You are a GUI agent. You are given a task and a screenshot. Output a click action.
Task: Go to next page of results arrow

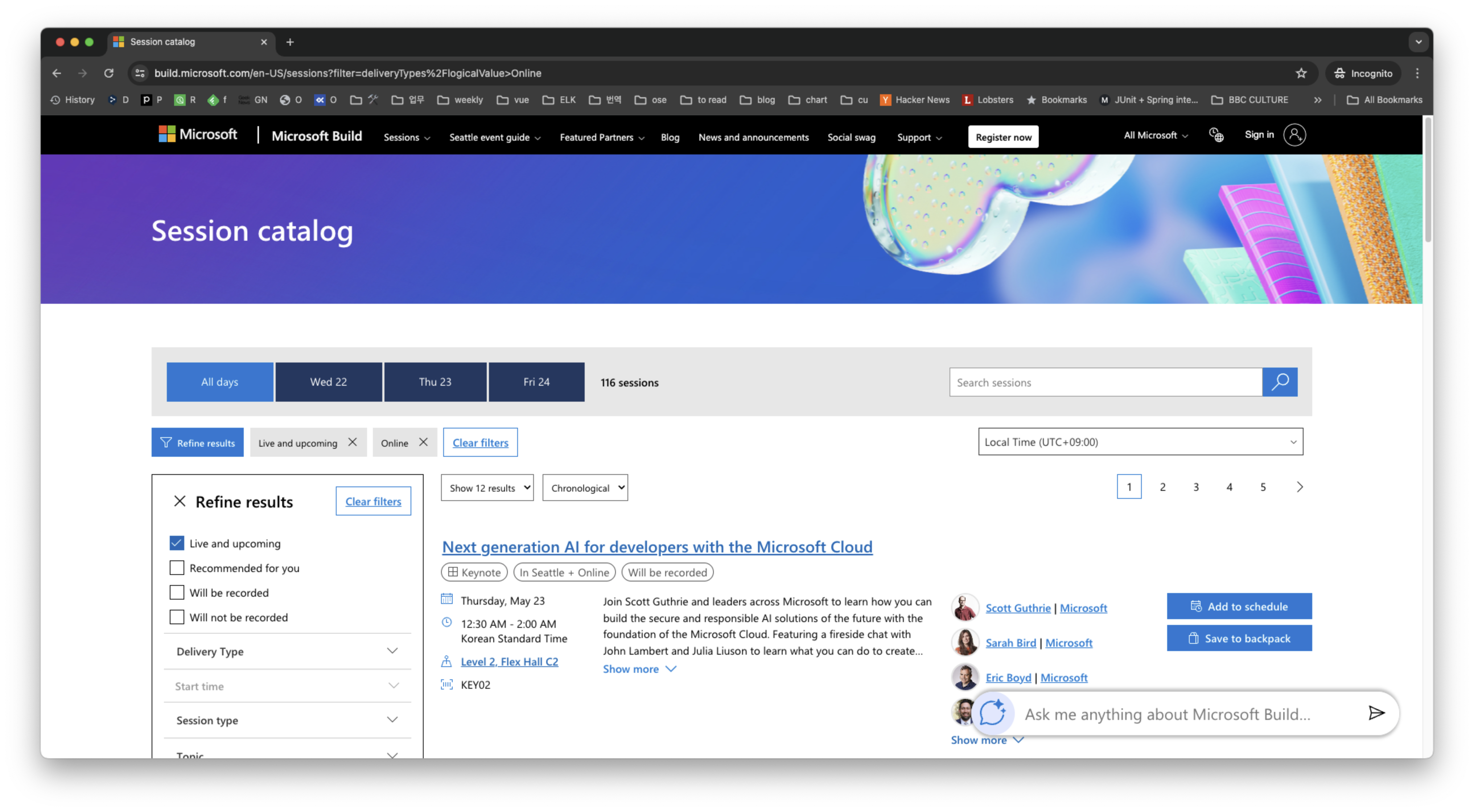click(x=1300, y=486)
